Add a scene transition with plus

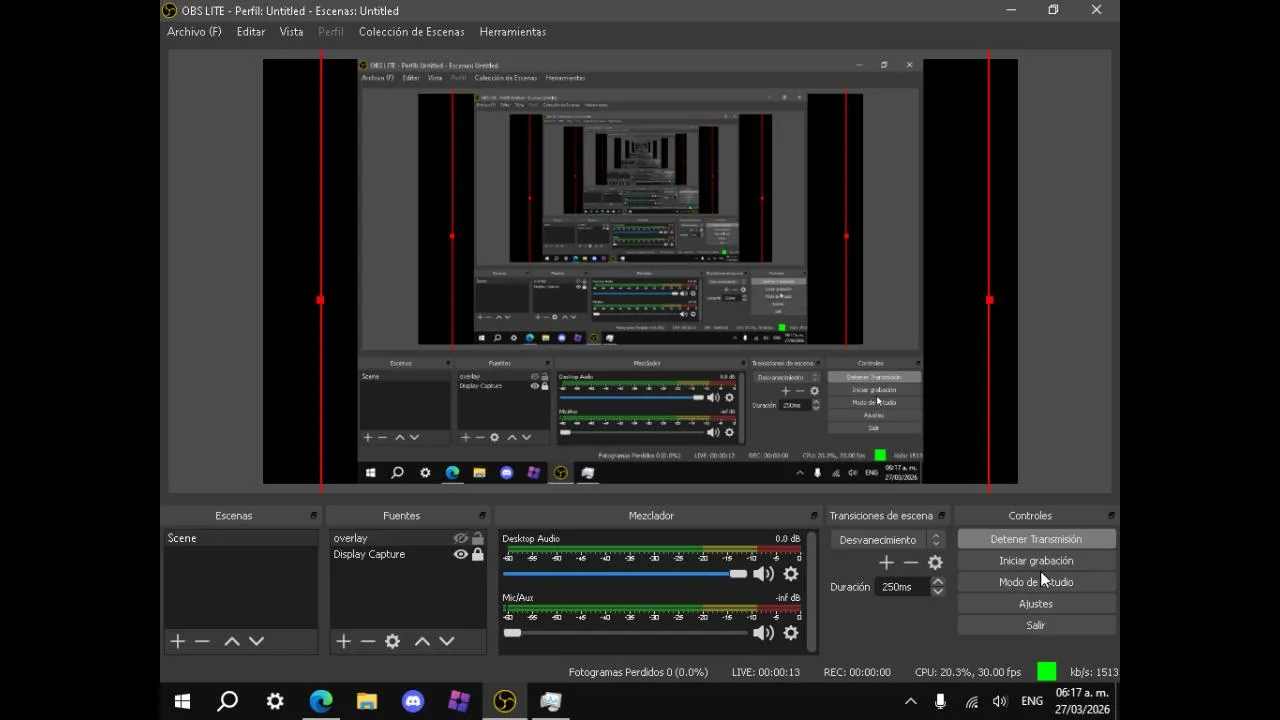(x=886, y=562)
